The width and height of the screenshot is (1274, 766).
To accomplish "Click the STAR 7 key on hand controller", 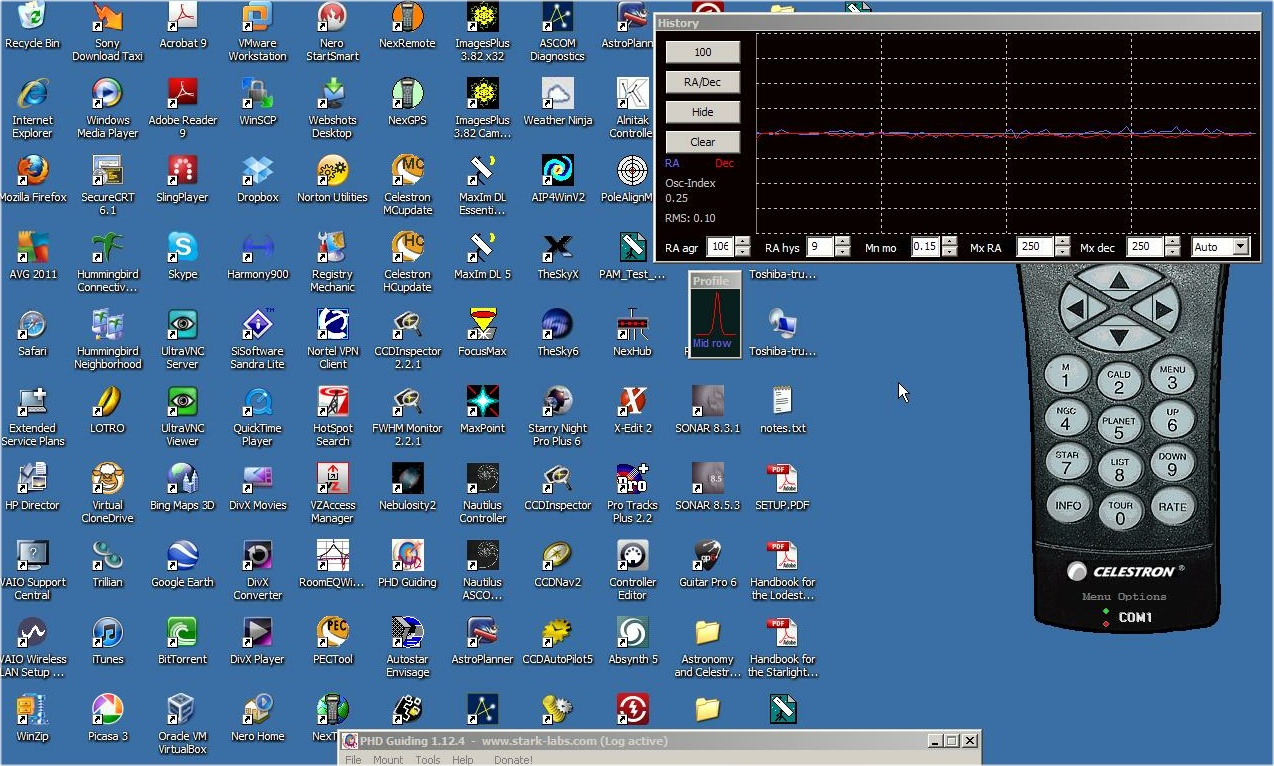I will [x=1067, y=462].
